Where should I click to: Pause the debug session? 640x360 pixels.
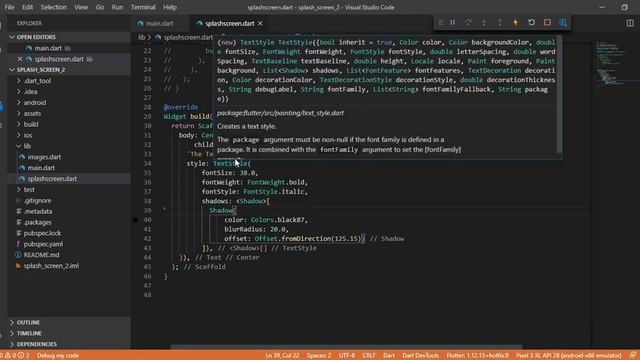(x=453, y=22)
